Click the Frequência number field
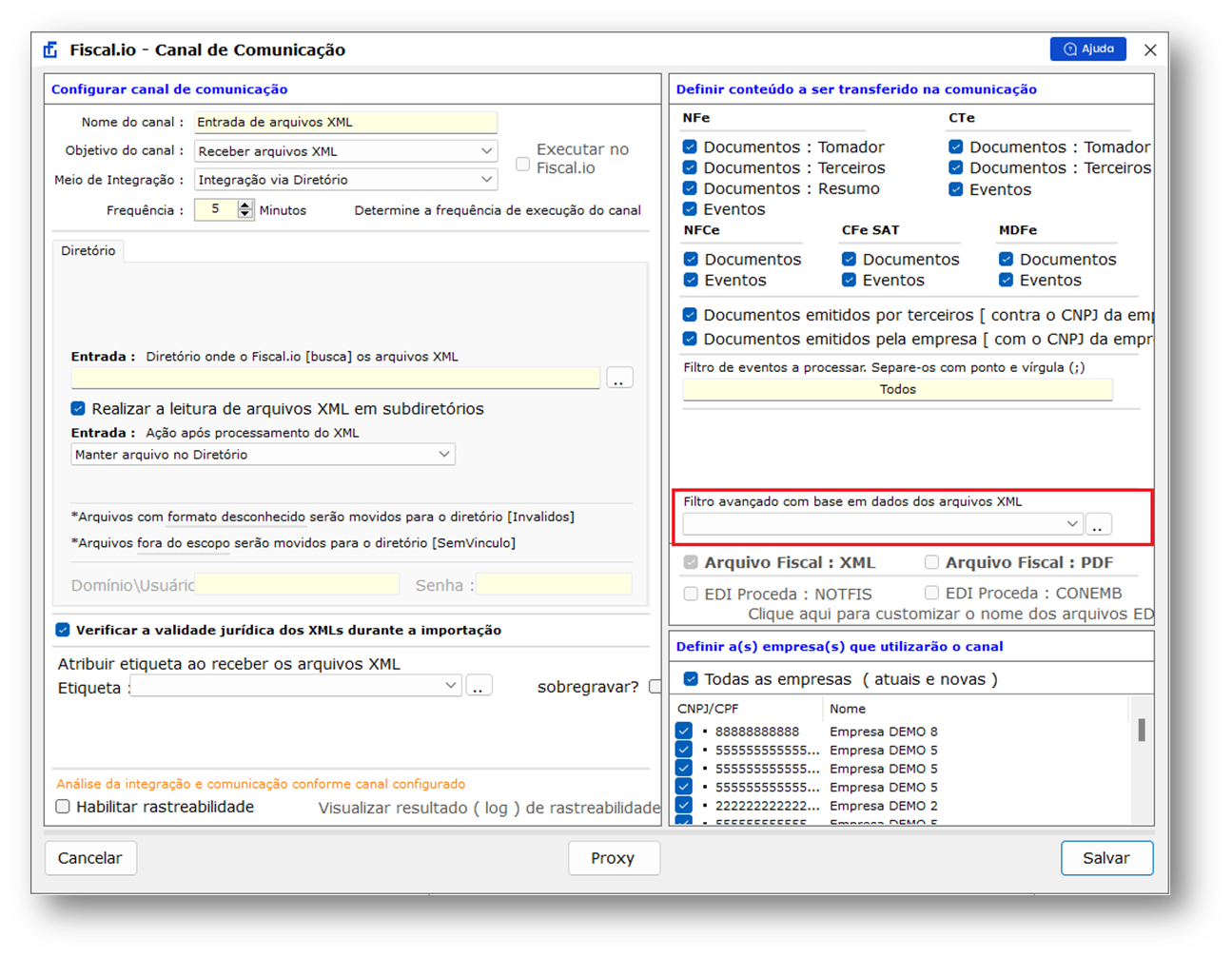Screen dimensions: 1232x957 coord(216,209)
